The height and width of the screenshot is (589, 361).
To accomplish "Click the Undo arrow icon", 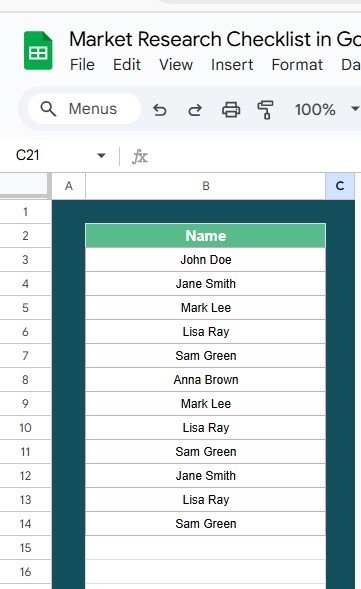I will coord(160,110).
